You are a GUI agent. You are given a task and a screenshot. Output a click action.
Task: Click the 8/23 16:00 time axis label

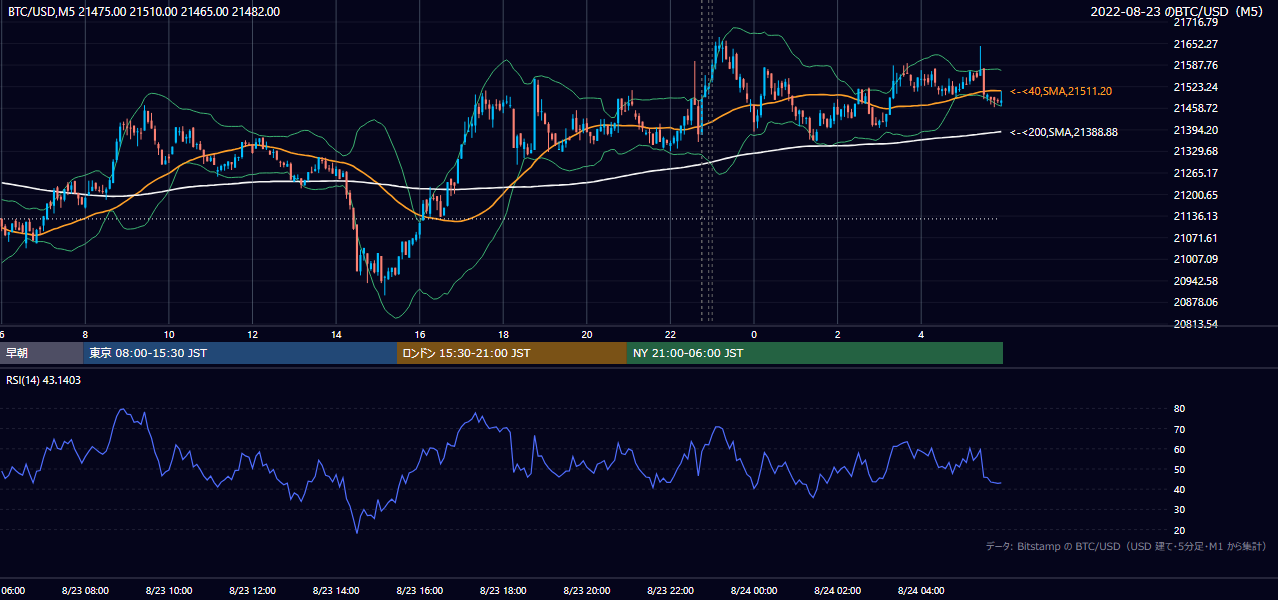coord(420,591)
